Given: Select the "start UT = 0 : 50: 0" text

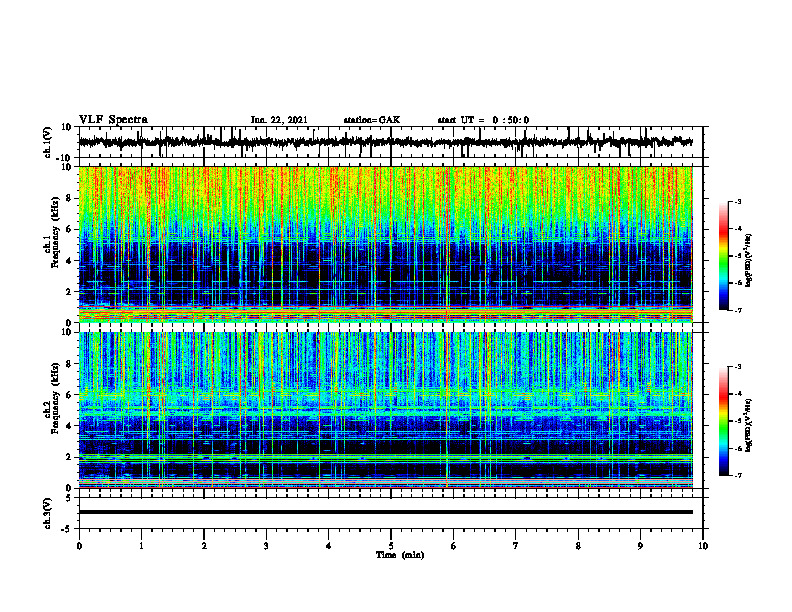Looking at the screenshot, I should 483,120.
